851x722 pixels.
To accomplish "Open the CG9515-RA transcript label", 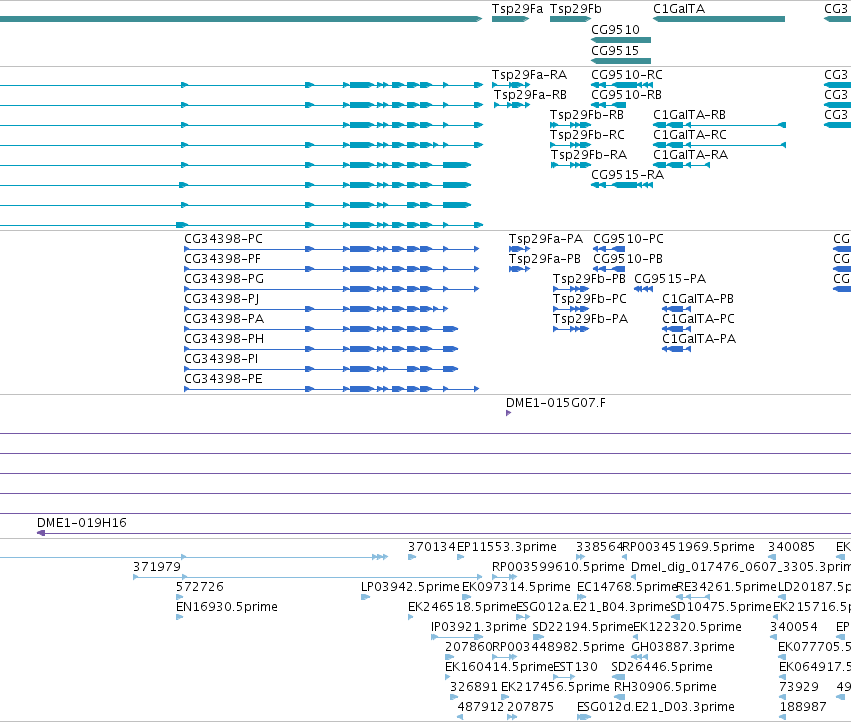I will pyautogui.click(x=627, y=174).
